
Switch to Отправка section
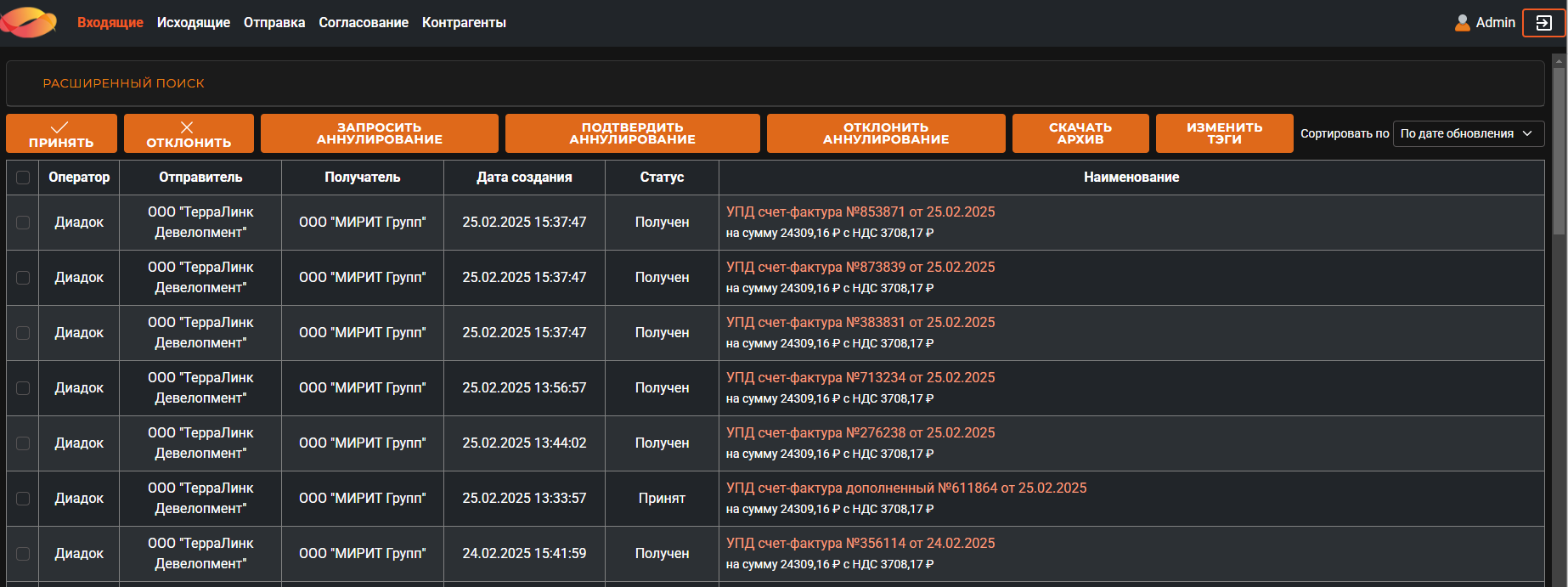tap(274, 23)
